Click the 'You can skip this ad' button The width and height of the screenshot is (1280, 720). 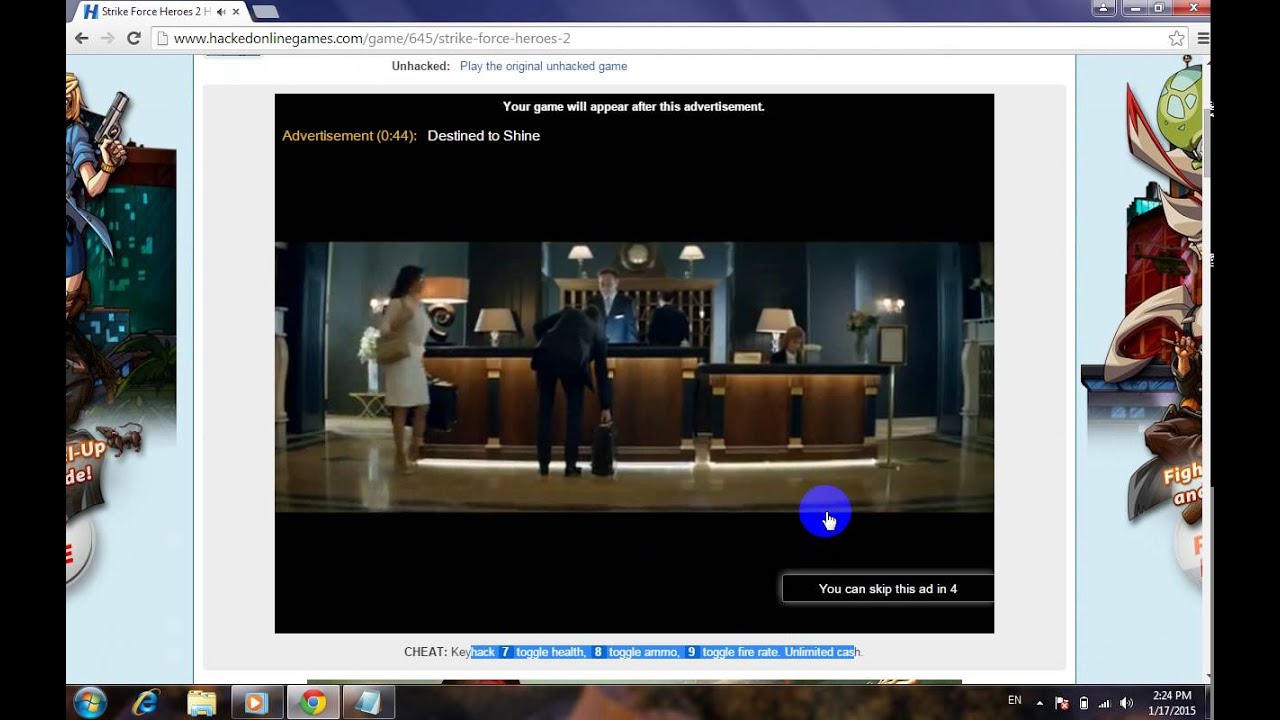point(887,589)
